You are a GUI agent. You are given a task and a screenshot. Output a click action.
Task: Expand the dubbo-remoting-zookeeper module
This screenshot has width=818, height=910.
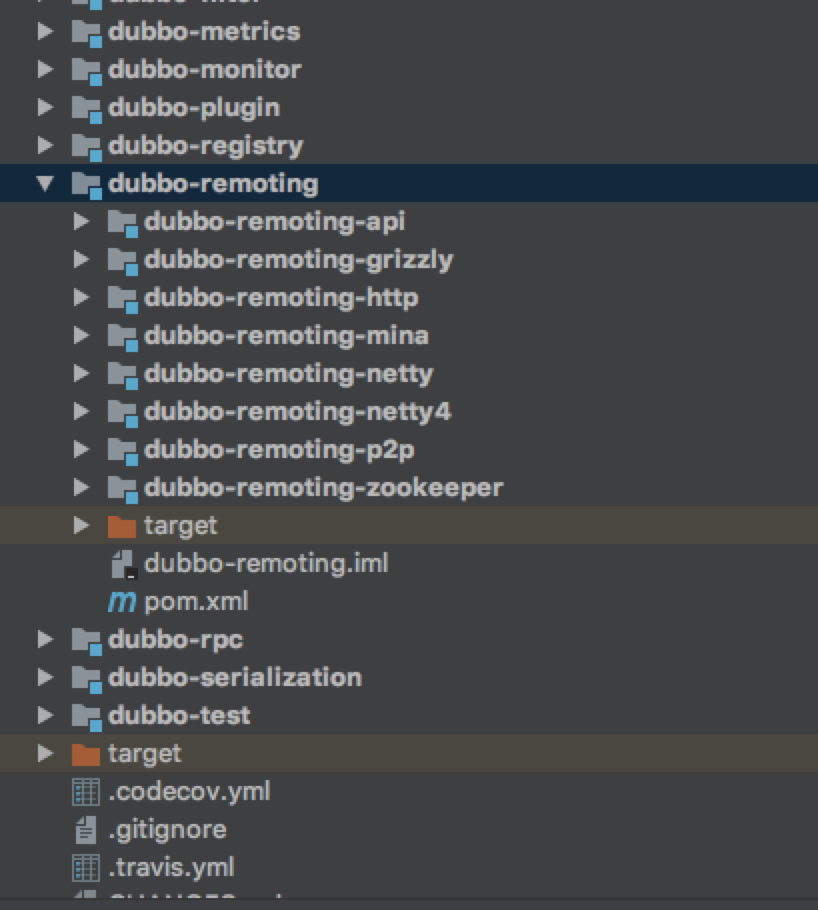[81, 488]
